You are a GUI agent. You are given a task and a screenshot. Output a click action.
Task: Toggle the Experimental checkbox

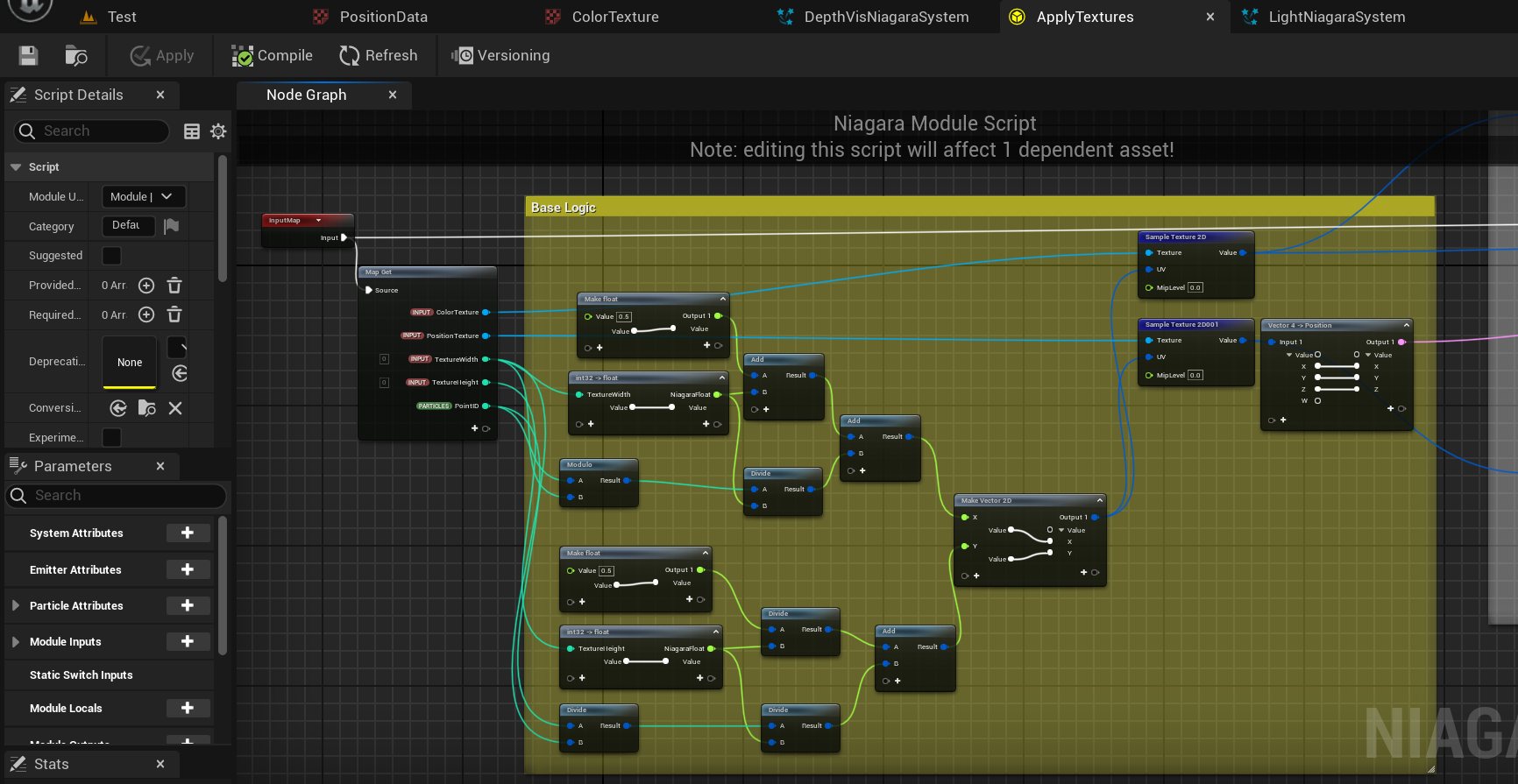111,437
